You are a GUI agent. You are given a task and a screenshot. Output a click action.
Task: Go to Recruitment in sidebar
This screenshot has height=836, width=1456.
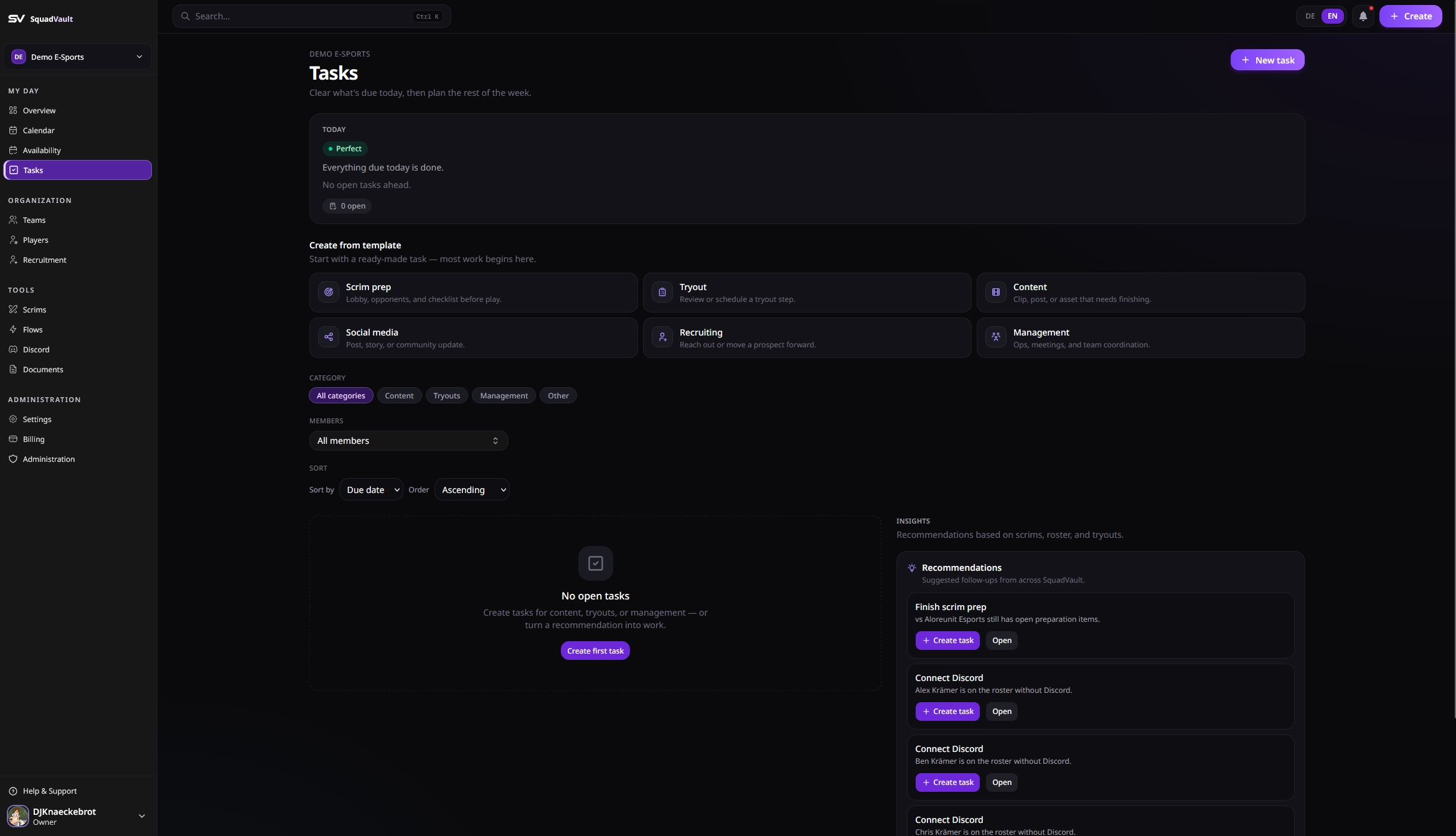(78, 260)
